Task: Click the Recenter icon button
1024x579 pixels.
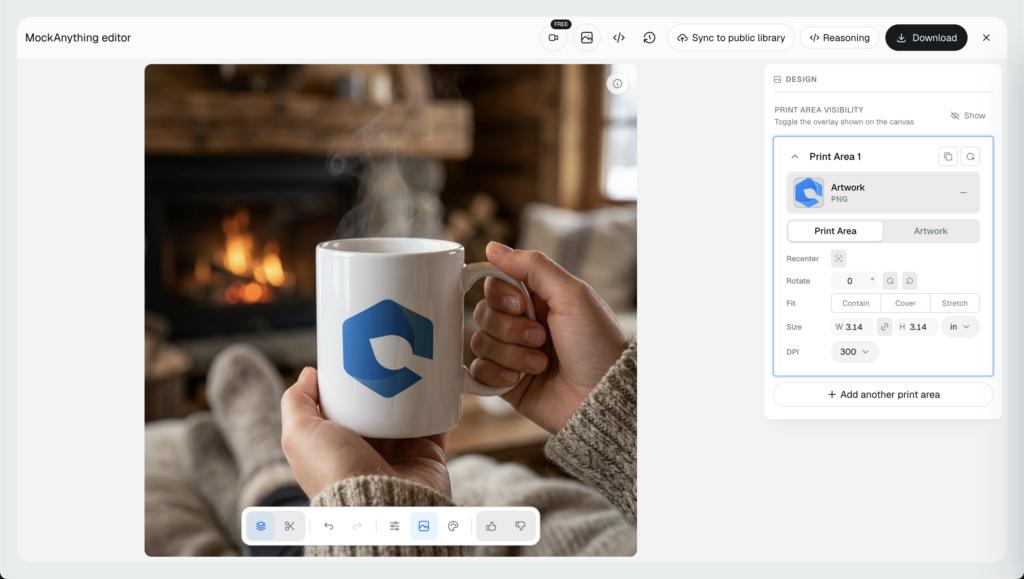Action: (x=839, y=258)
